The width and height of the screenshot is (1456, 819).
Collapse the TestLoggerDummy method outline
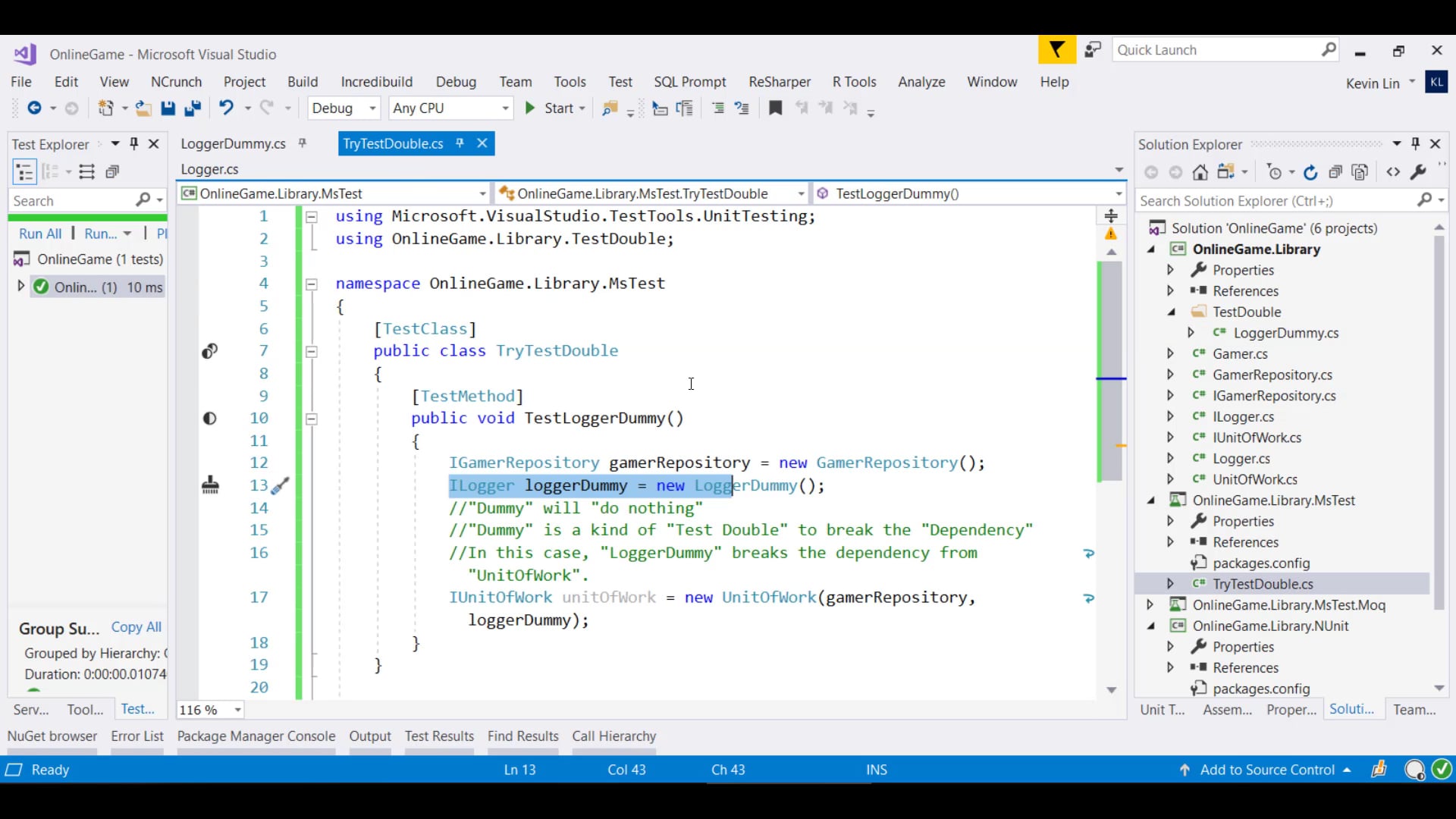311,419
